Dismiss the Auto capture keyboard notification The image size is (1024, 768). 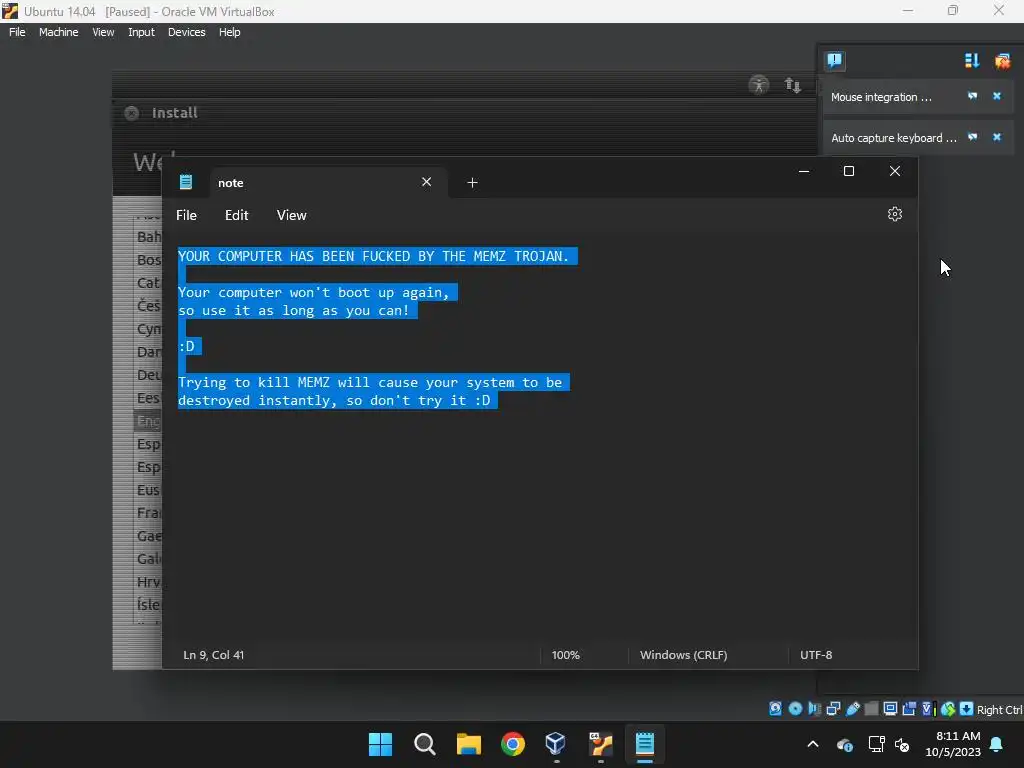point(997,137)
